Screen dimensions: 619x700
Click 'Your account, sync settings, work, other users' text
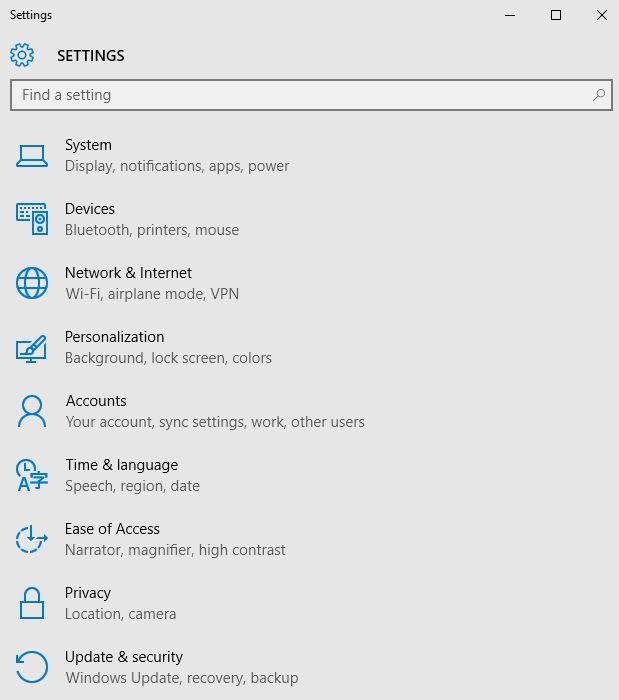pyautogui.click(x=215, y=422)
